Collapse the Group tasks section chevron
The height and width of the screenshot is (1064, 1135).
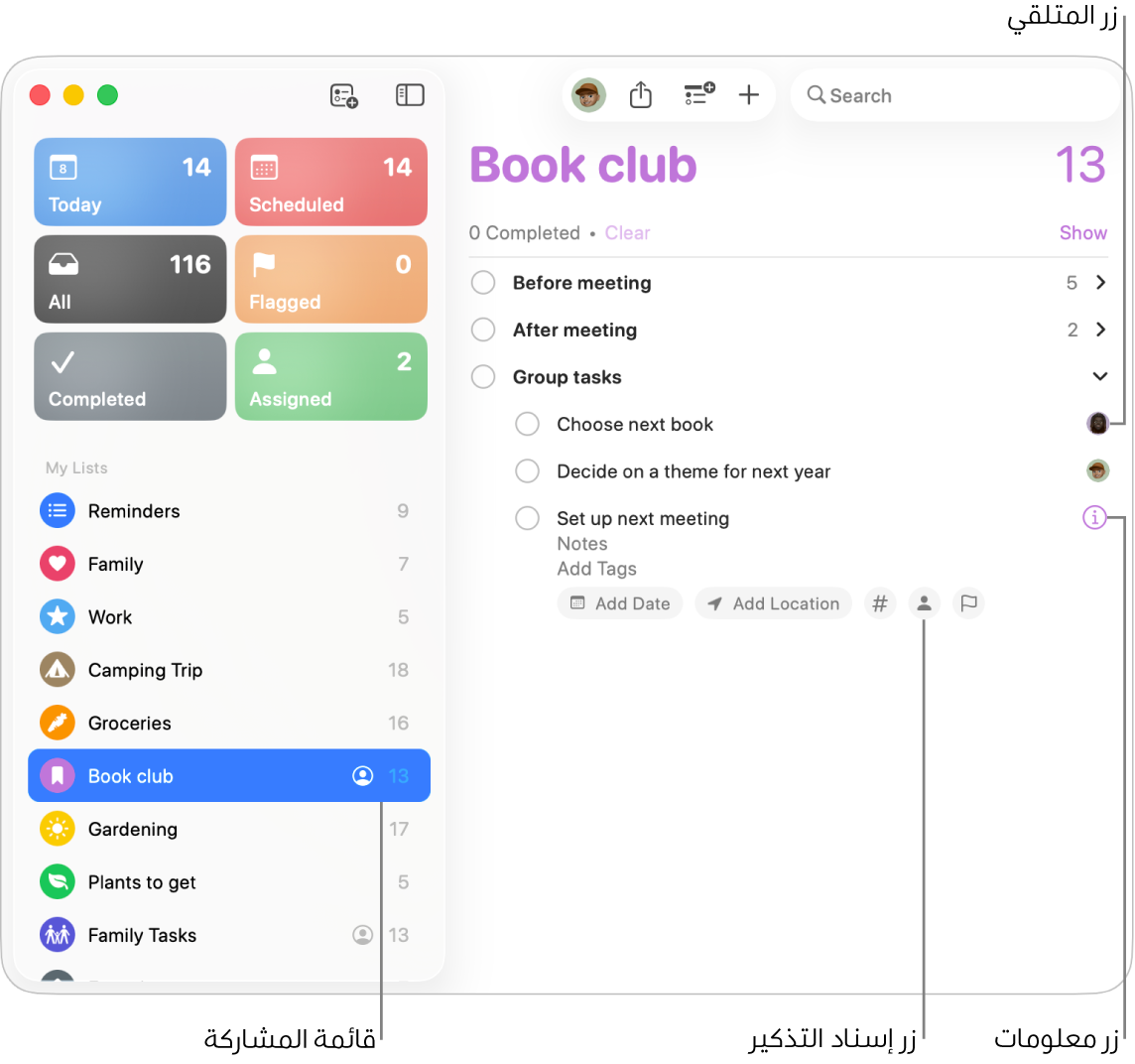[1100, 376]
